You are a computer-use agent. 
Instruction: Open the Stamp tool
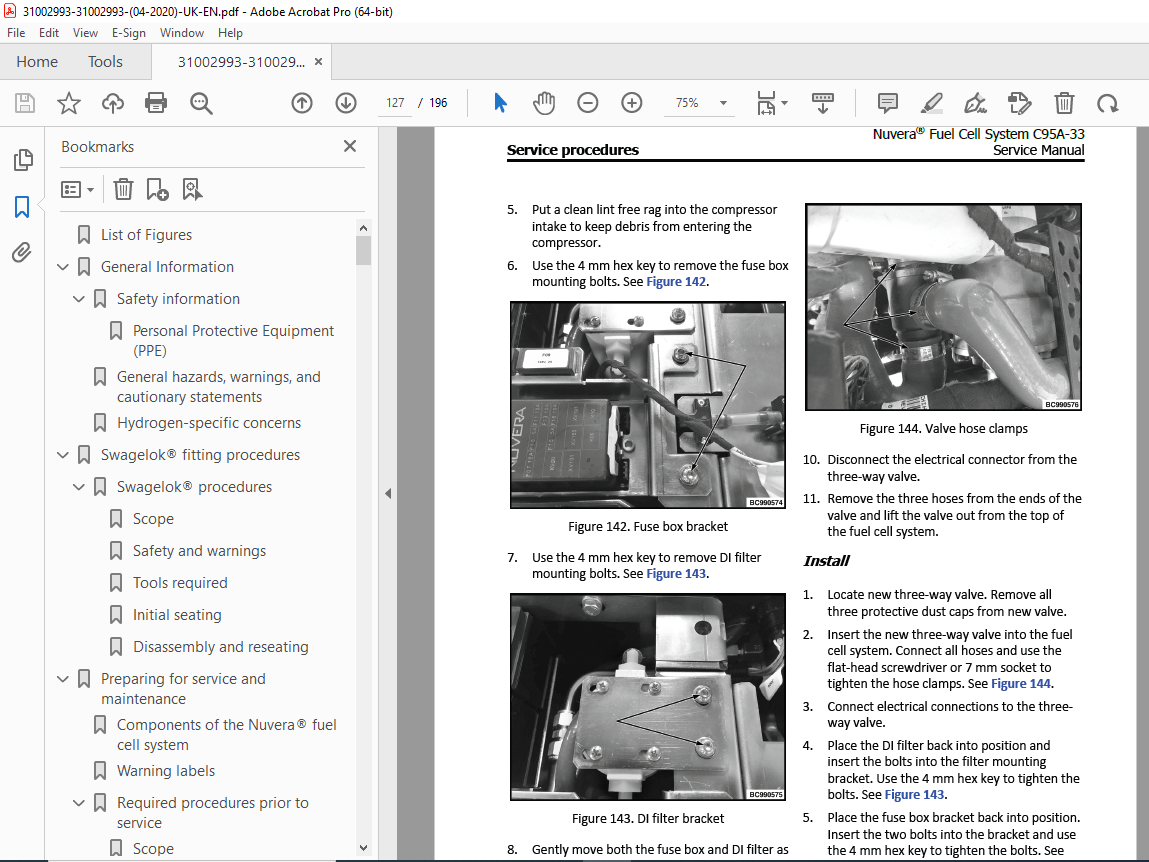(1019, 103)
